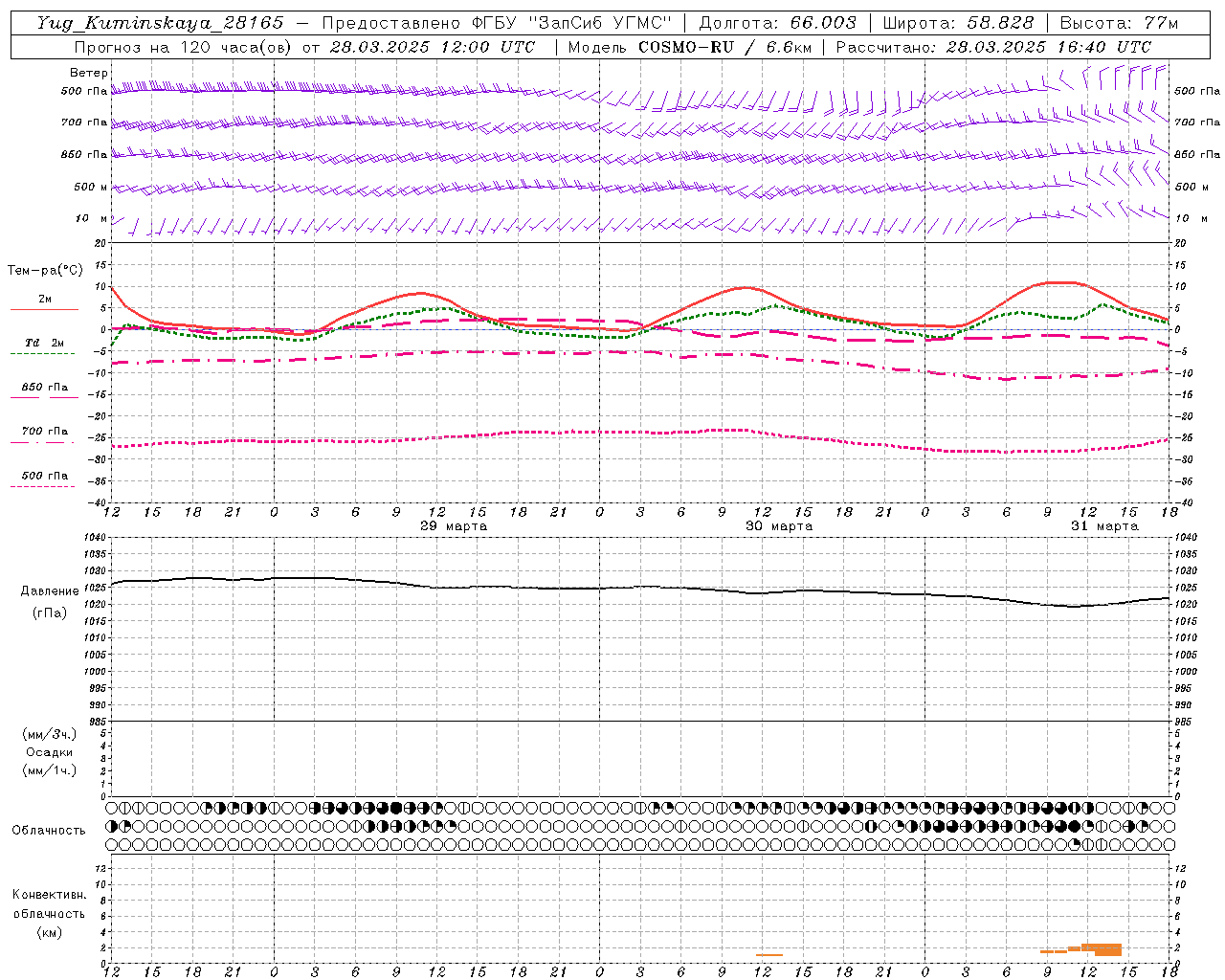Click the Облачность cloud cover row label

point(49,831)
